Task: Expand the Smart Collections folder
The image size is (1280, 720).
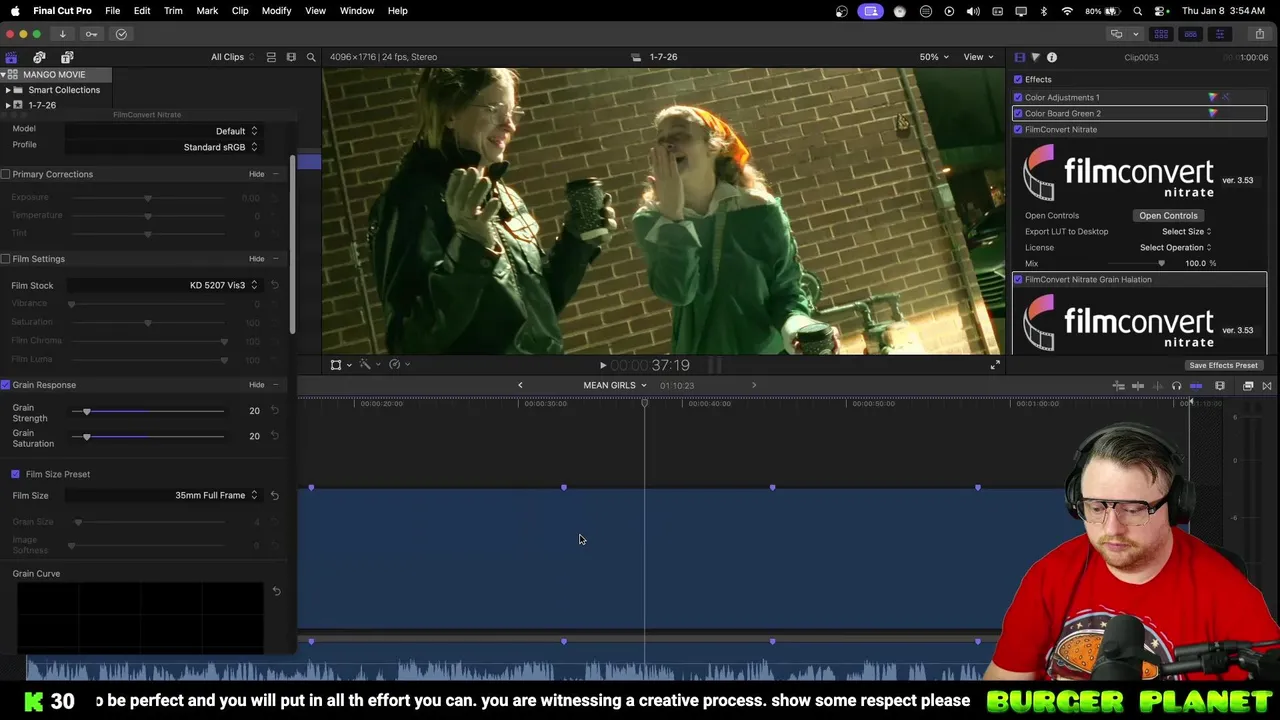Action: [8, 90]
